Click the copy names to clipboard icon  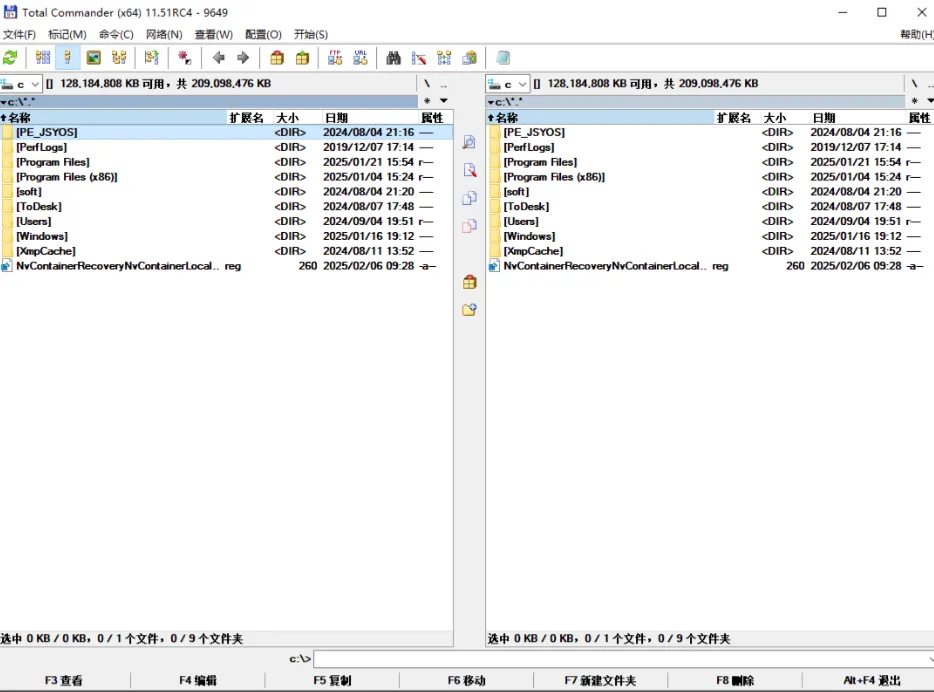[470, 58]
